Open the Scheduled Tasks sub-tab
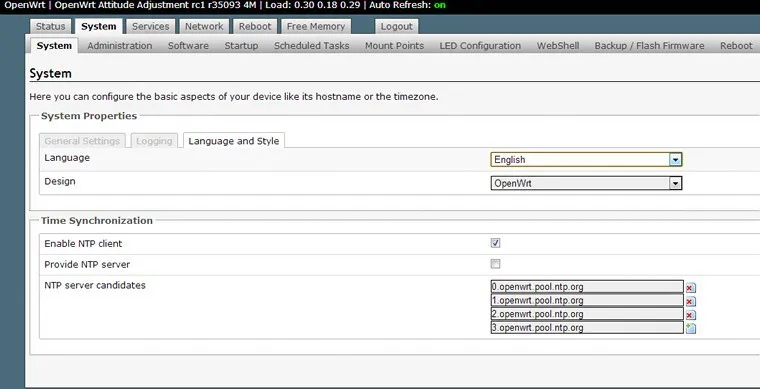 pos(312,46)
